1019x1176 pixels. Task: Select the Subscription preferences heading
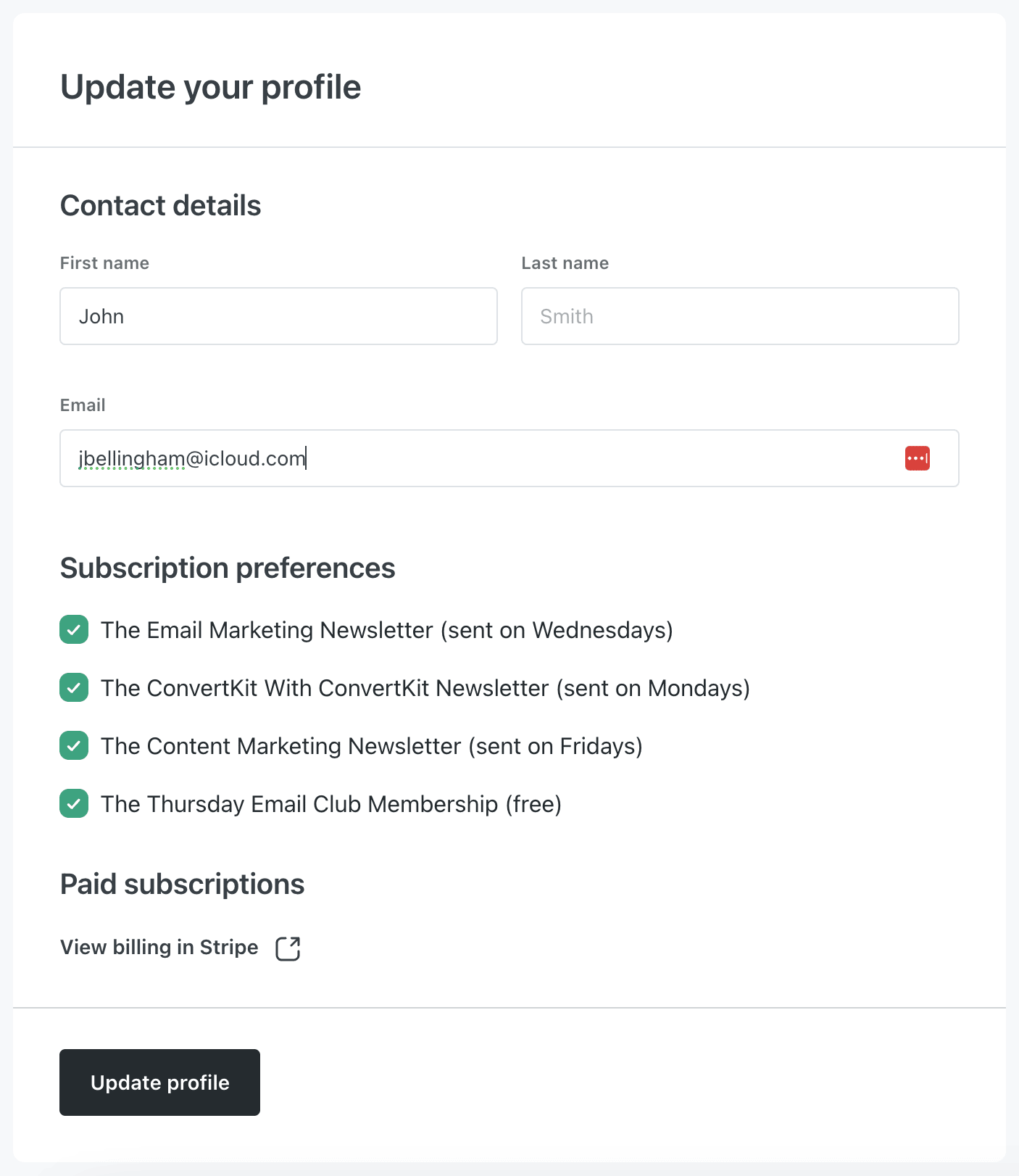click(228, 568)
